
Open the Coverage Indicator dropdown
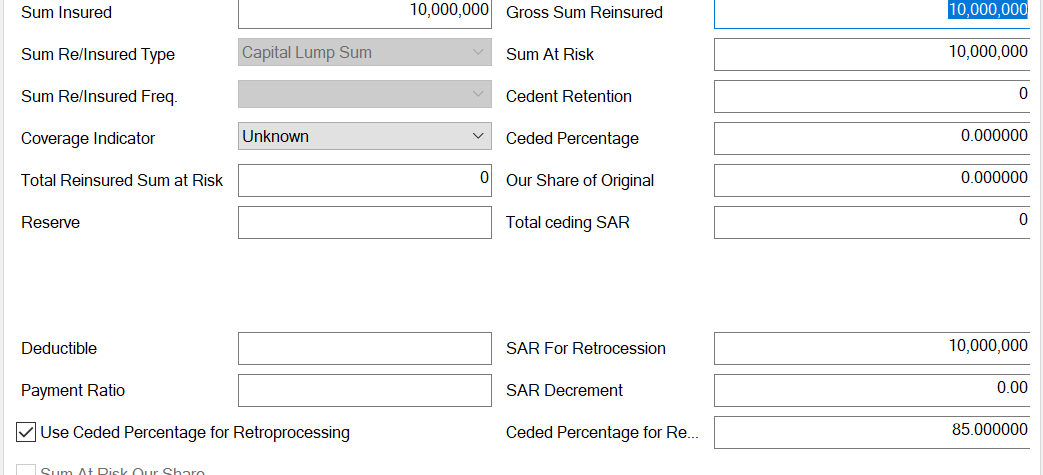pos(365,137)
